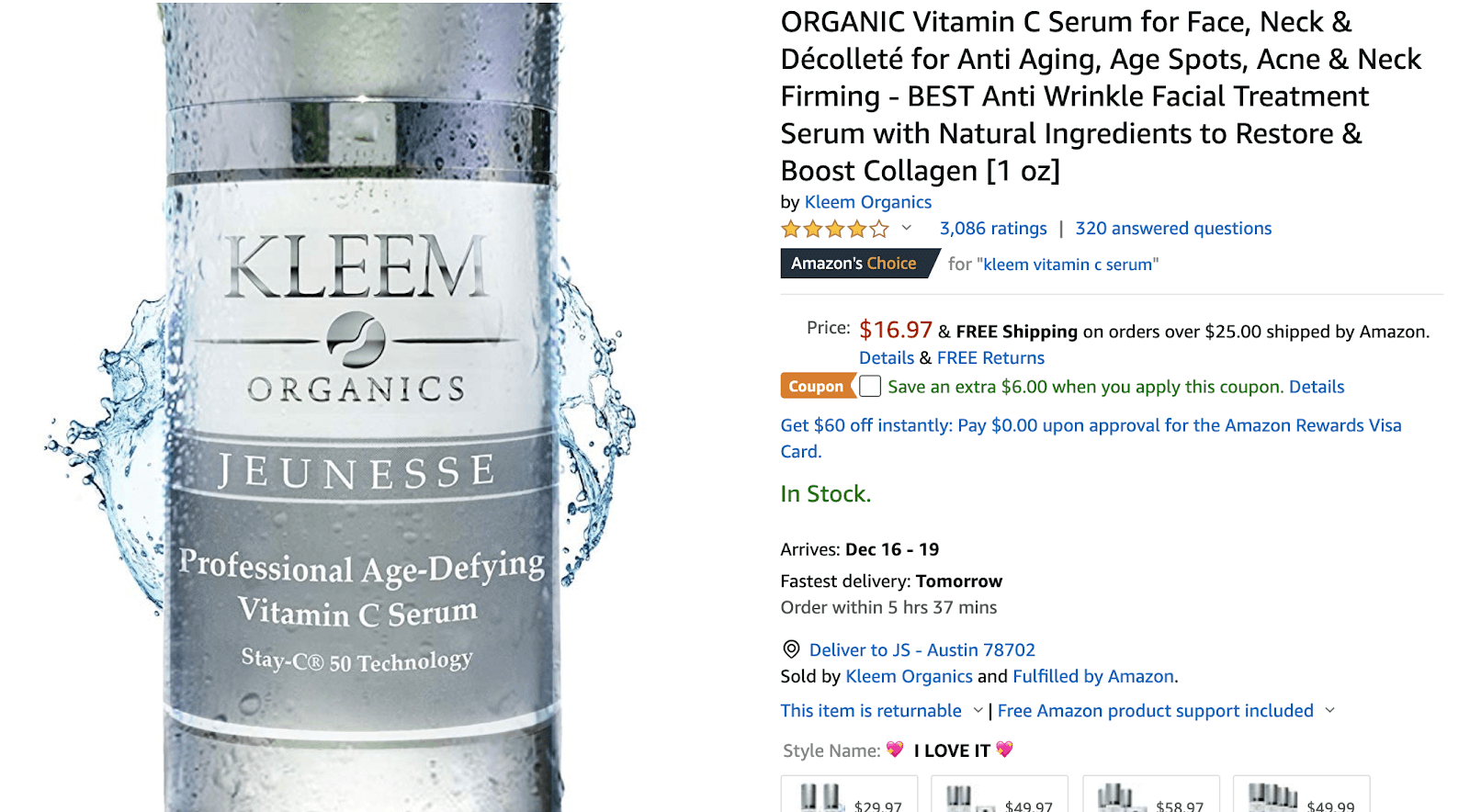This screenshot has width=1470, height=812.
Task: Expand 'This item is returnable' details
Action: 871,710
